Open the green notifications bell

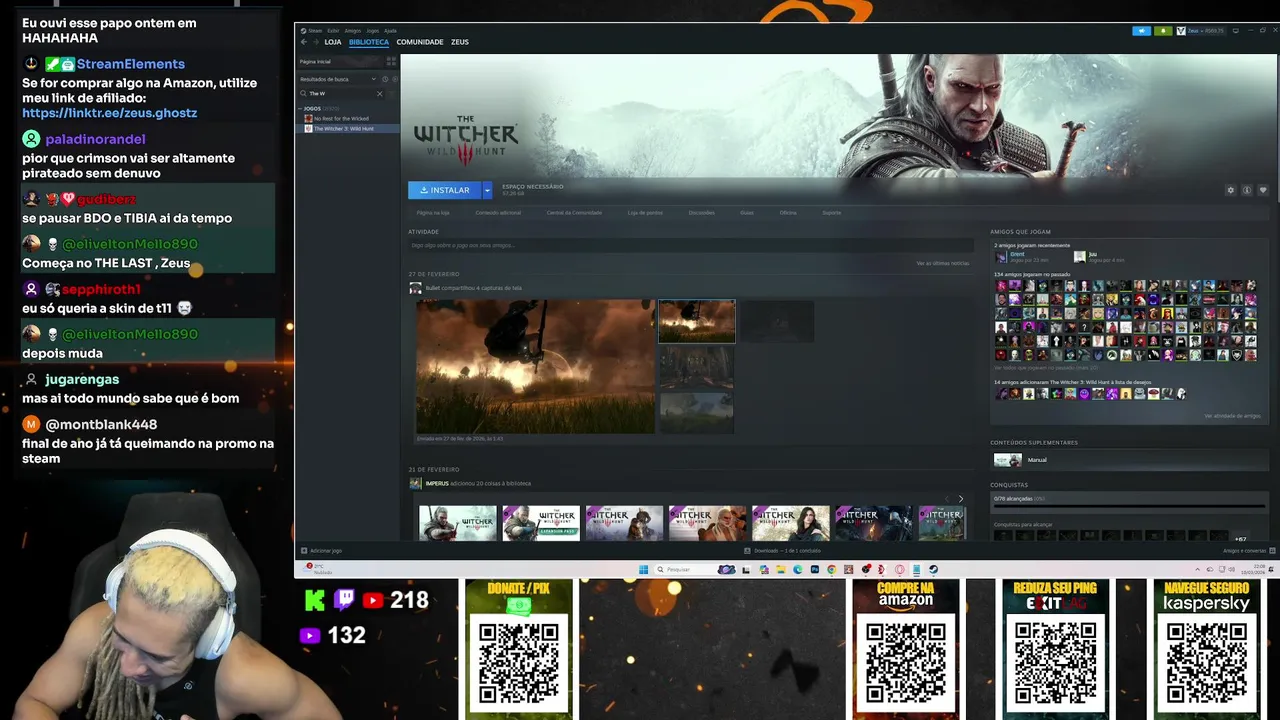pyautogui.click(x=1163, y=31)
